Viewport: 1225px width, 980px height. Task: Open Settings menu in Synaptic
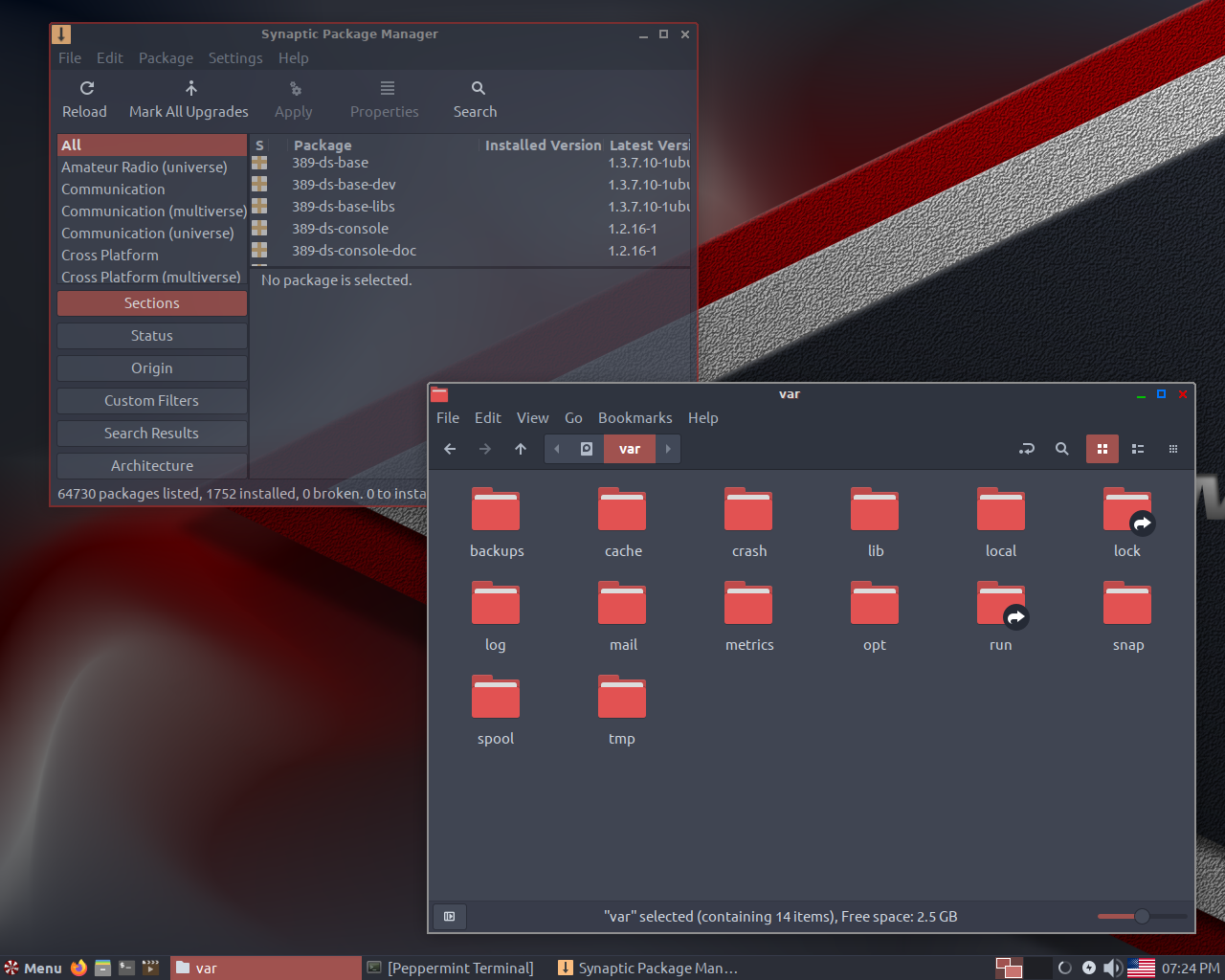(235, 58)
